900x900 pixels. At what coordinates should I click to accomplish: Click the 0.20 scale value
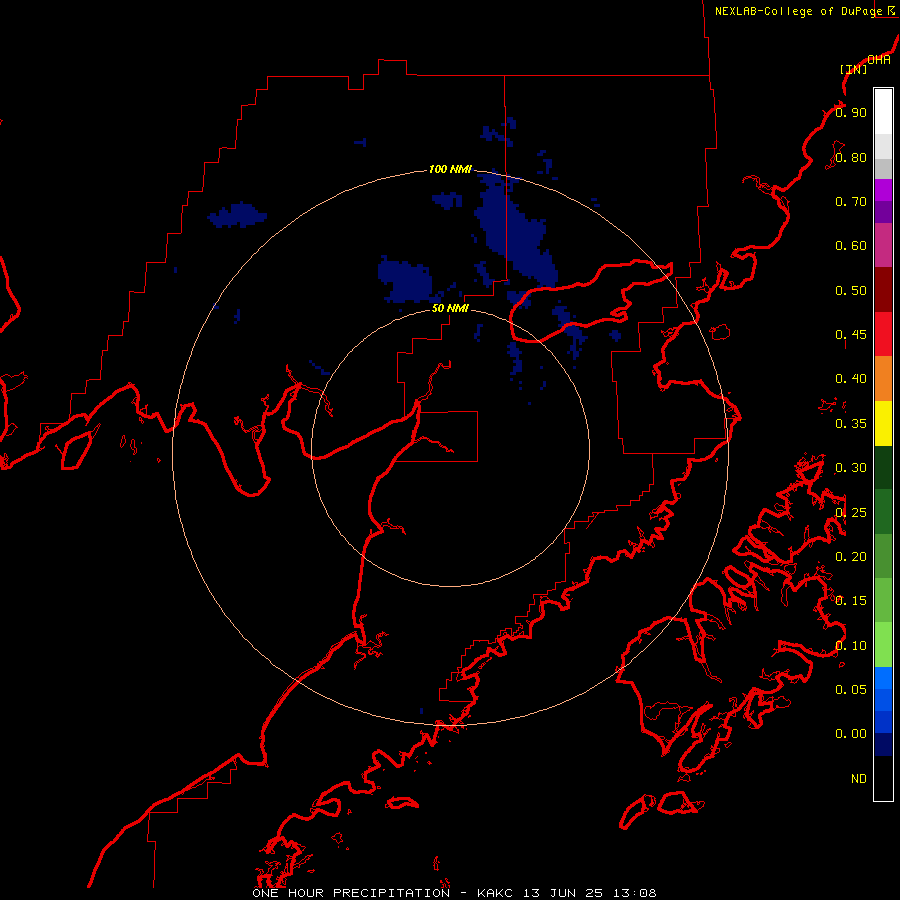tap(851, 557)
